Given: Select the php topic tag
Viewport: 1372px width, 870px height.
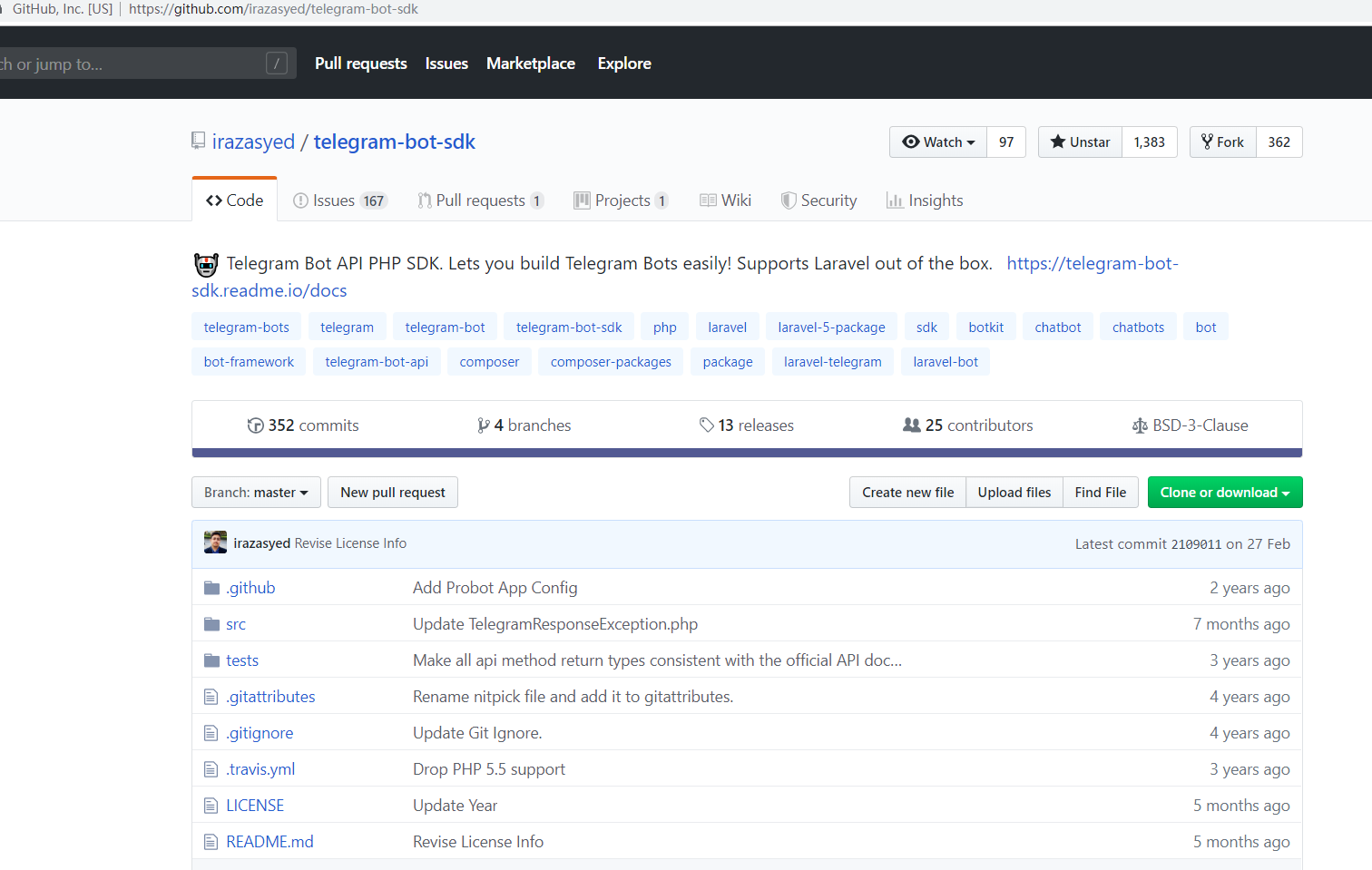Looking at the screenshot, I should (665, 327).
